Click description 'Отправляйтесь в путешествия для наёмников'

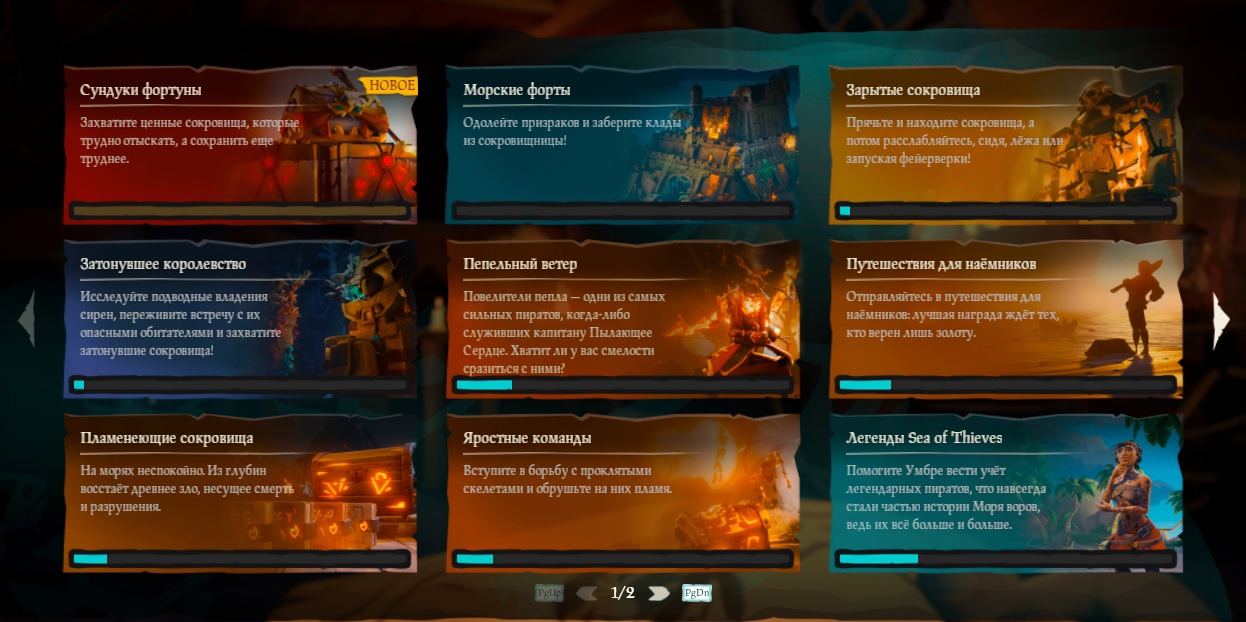click(x=952, y=315)
